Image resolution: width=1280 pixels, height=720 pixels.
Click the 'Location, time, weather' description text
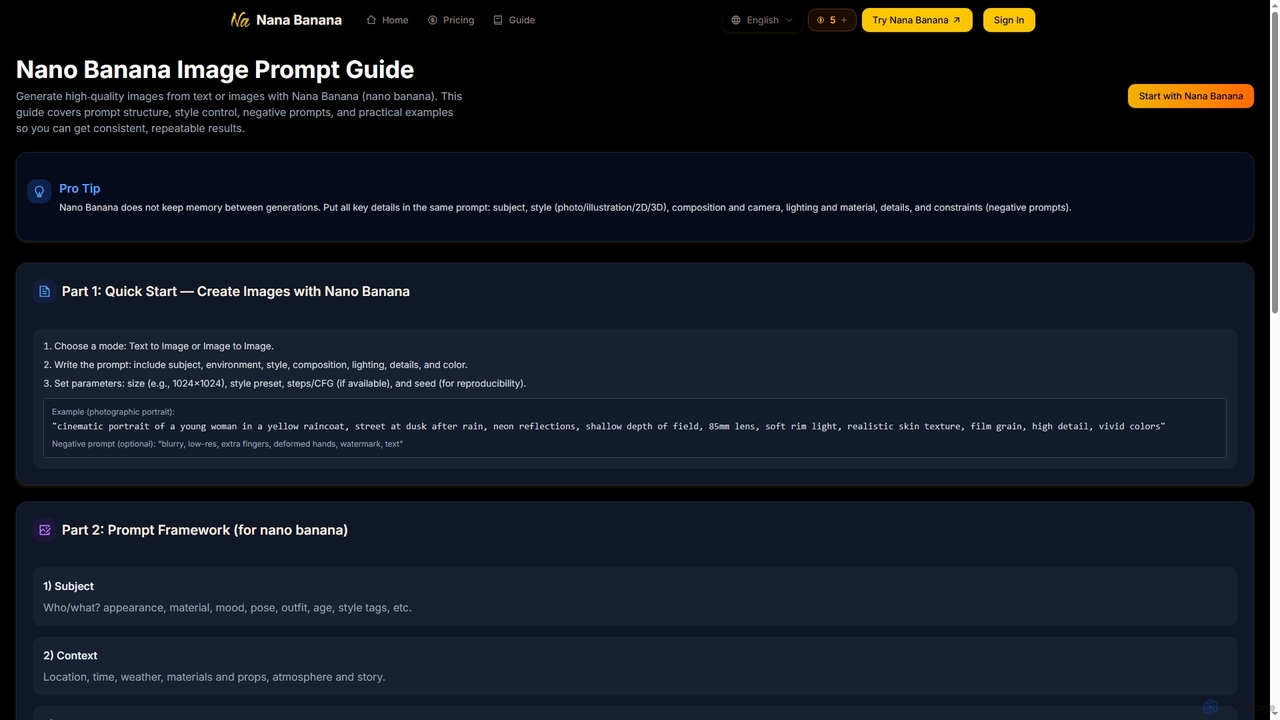tap(214, 677)
